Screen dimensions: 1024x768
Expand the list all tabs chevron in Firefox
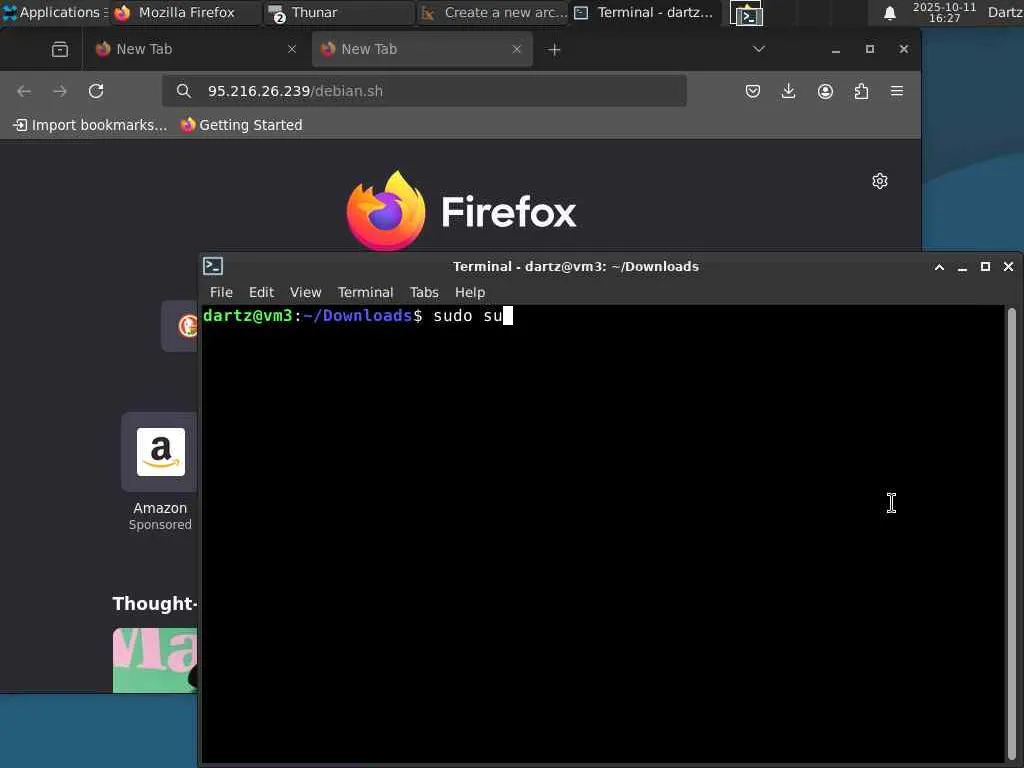(x=758, y=49)
